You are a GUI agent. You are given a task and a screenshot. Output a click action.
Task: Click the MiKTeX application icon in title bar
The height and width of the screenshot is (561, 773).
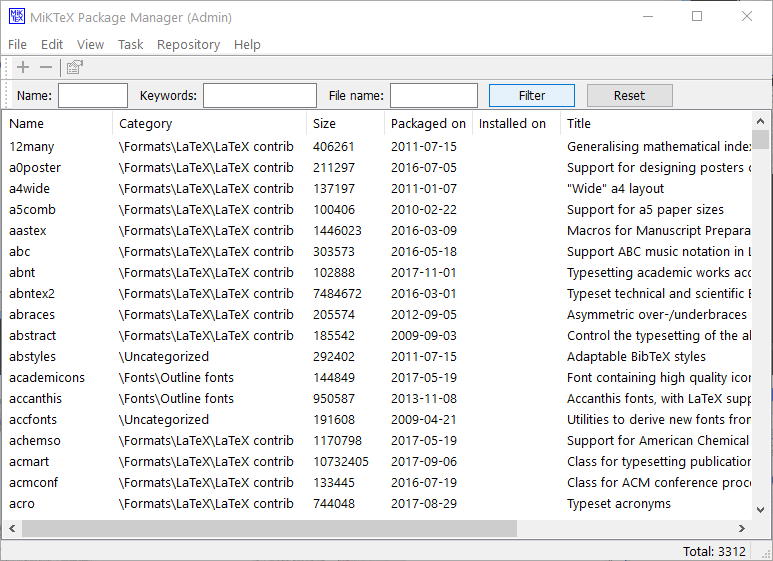(16, 17)
